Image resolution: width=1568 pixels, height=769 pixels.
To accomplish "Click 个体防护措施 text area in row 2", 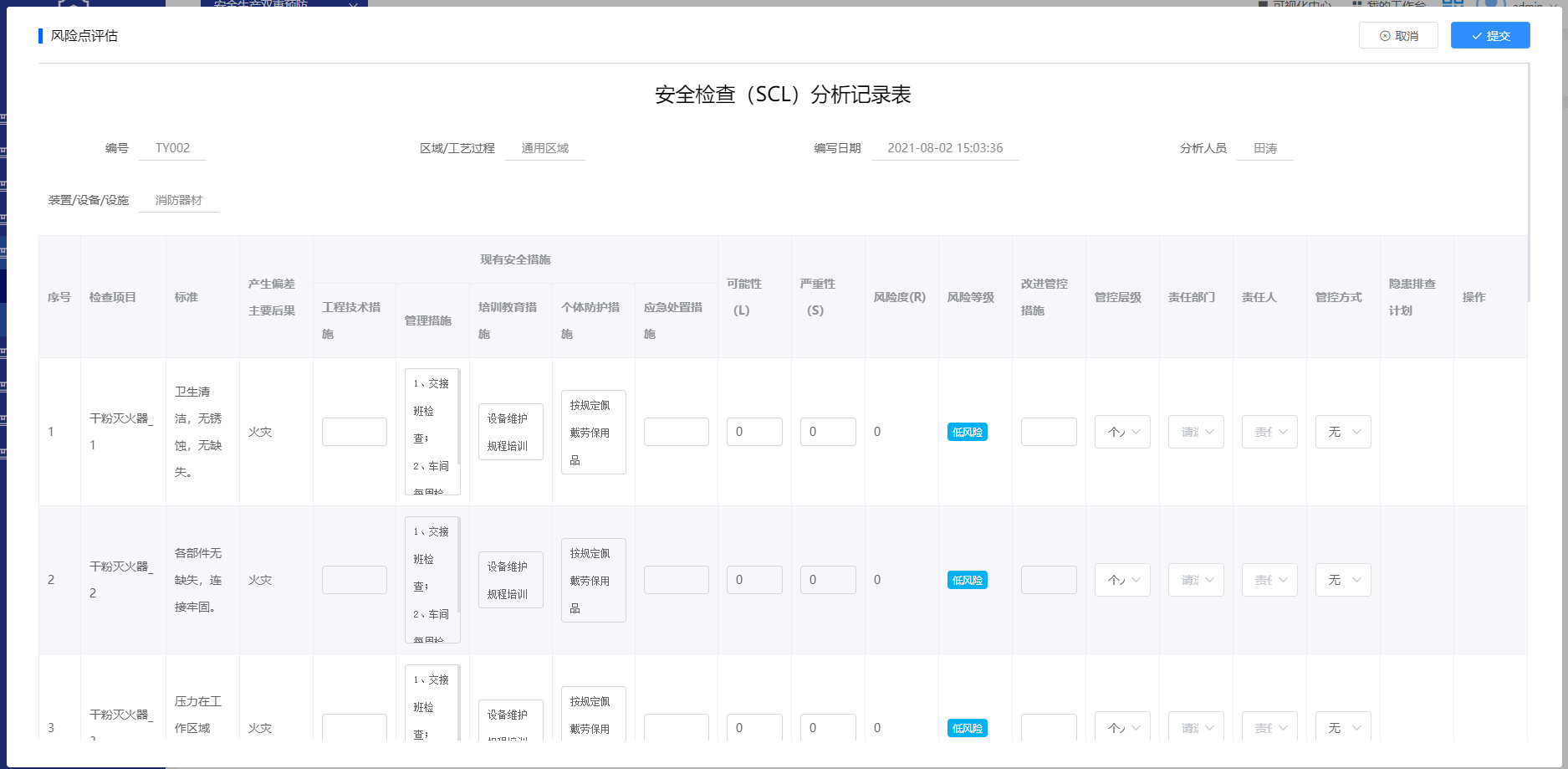I will pos(594,580).
